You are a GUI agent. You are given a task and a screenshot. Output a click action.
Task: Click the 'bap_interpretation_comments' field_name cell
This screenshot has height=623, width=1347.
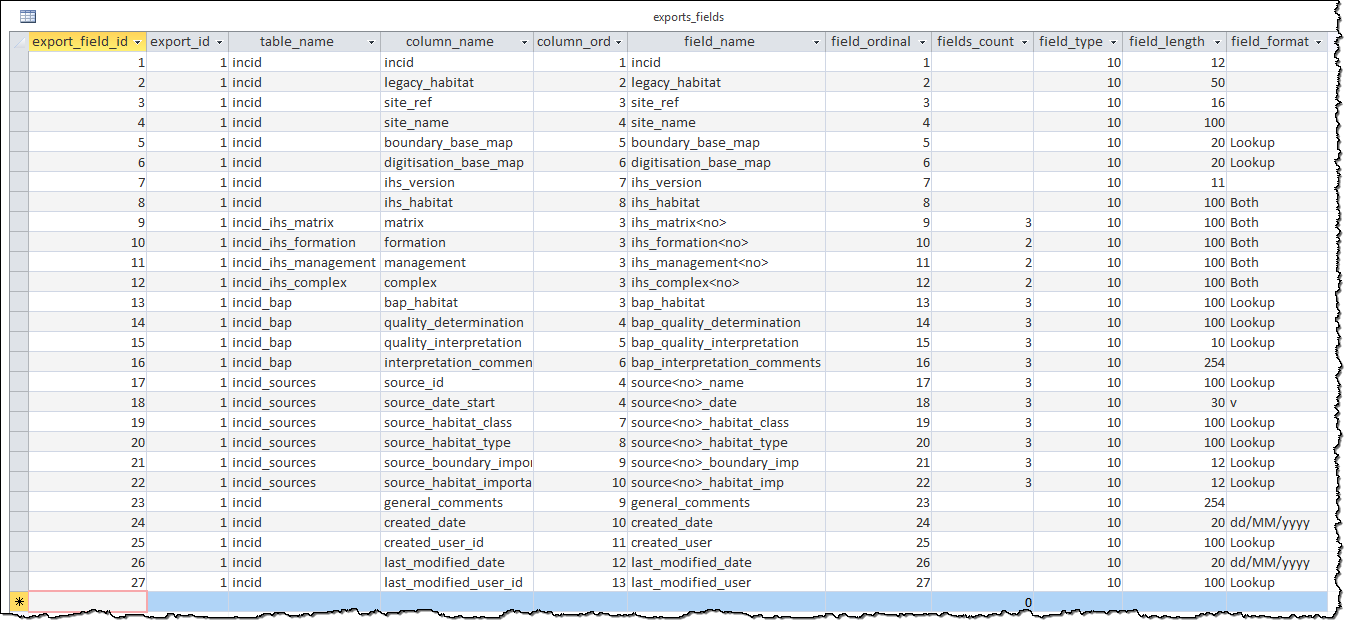[727, 362]
